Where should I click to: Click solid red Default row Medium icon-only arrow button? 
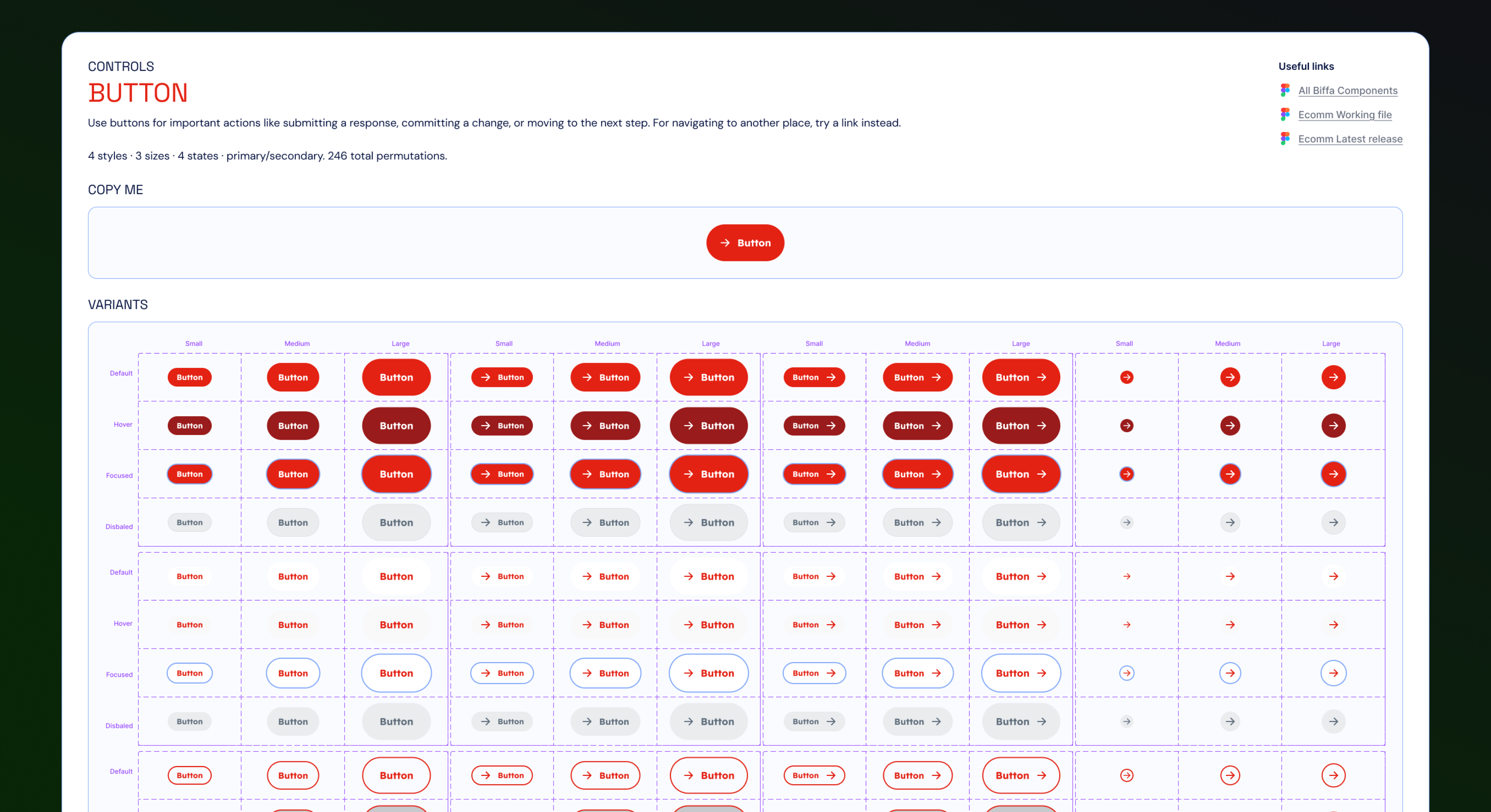point(1230,377)
